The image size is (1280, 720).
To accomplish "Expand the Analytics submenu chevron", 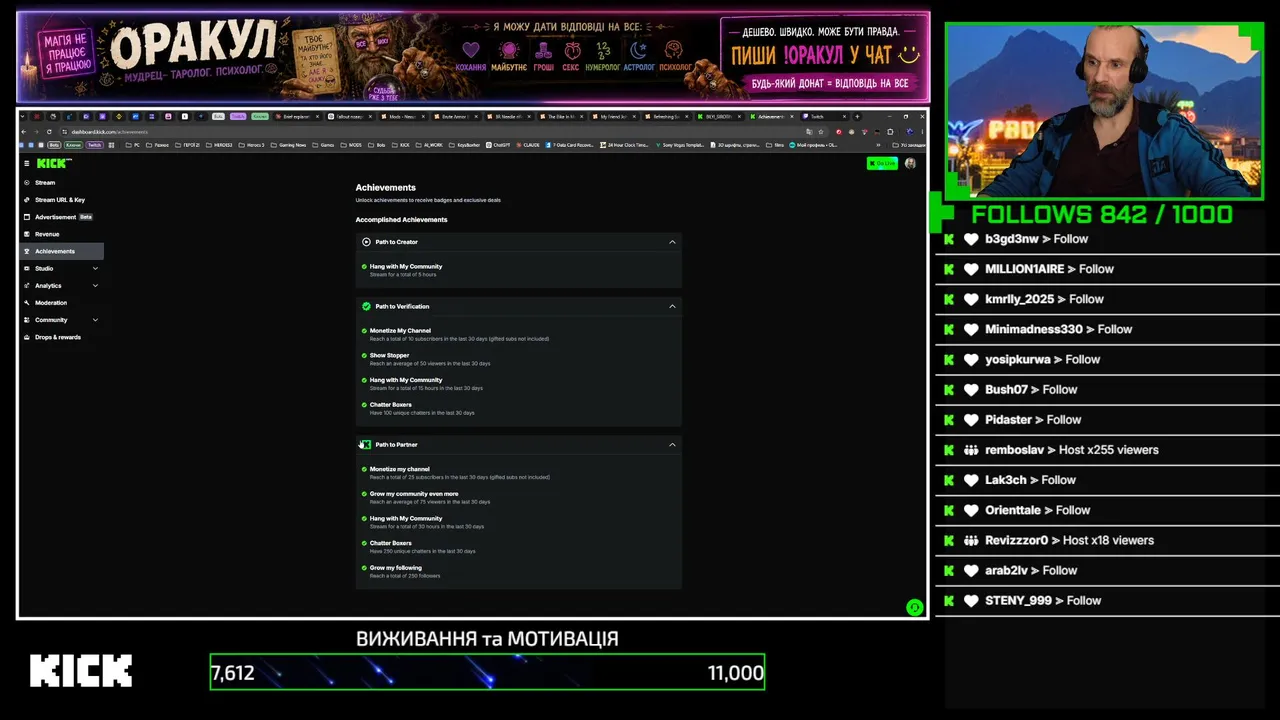I will 95,286.
